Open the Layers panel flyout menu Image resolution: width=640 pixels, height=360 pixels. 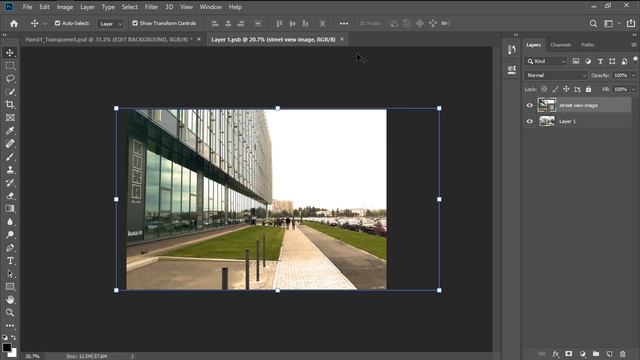click(633, 45)
